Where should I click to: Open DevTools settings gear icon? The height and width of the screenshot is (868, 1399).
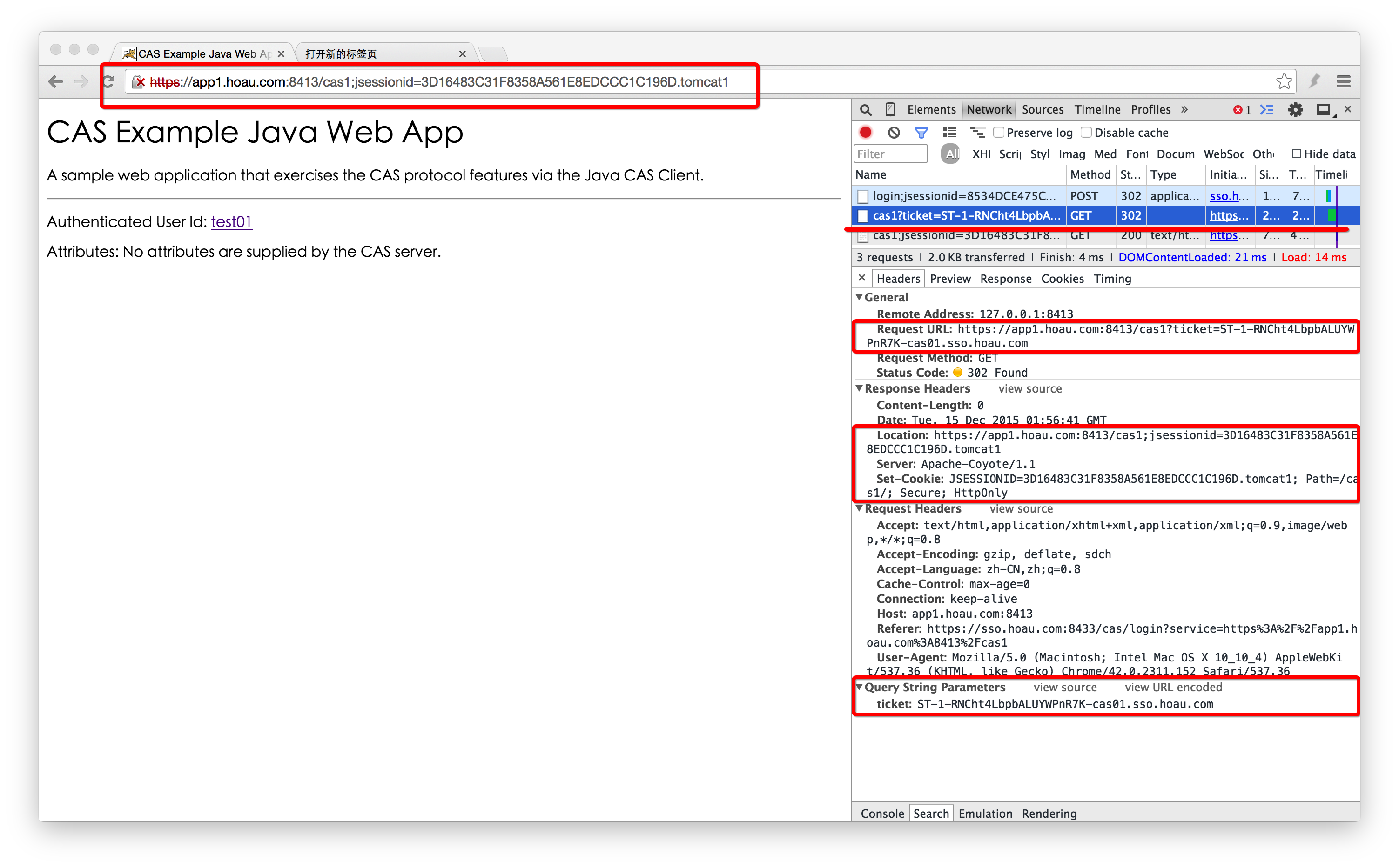tap(1295, 110)
